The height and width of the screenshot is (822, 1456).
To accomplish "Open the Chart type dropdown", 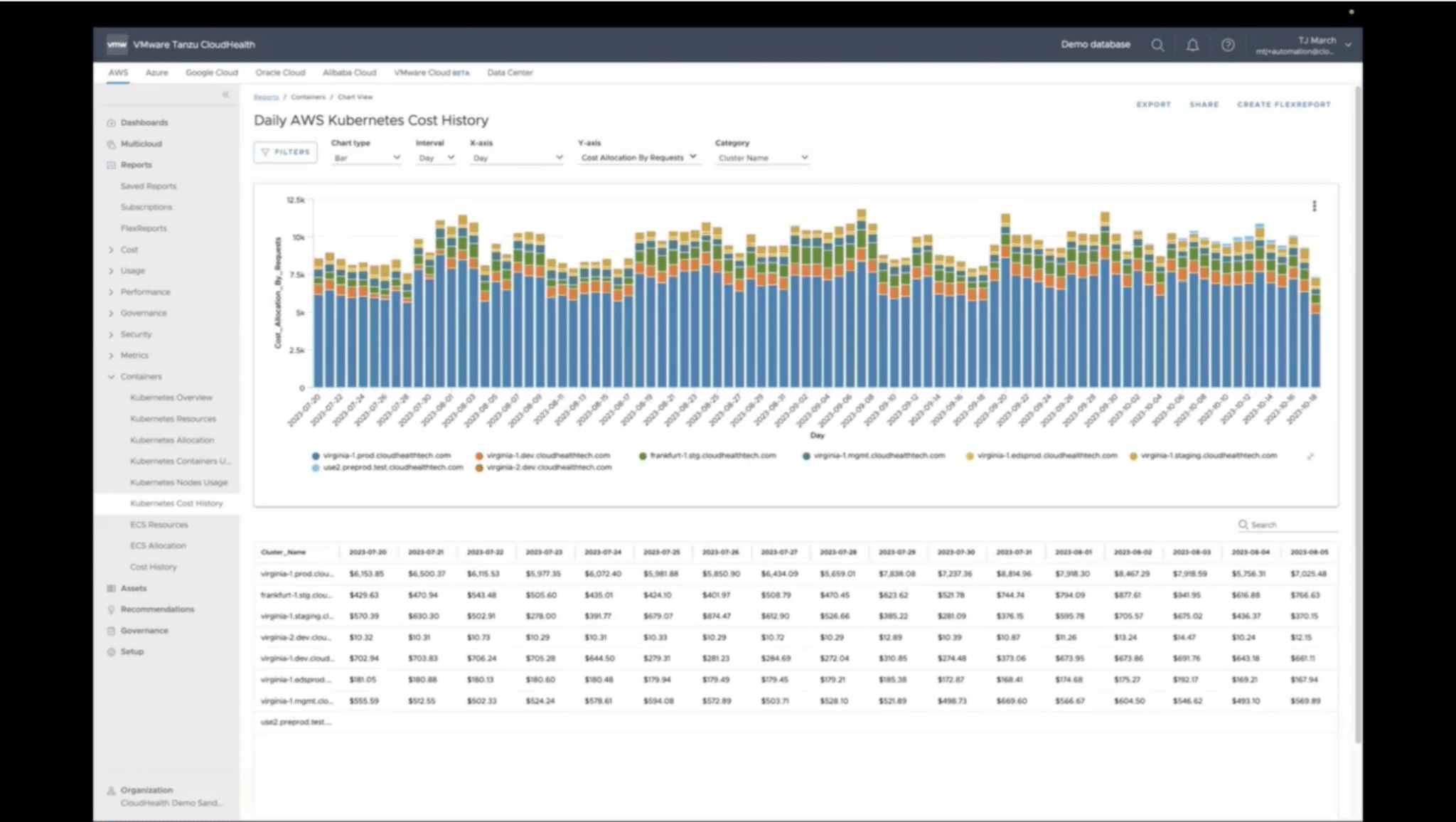I will pos(367,158).
